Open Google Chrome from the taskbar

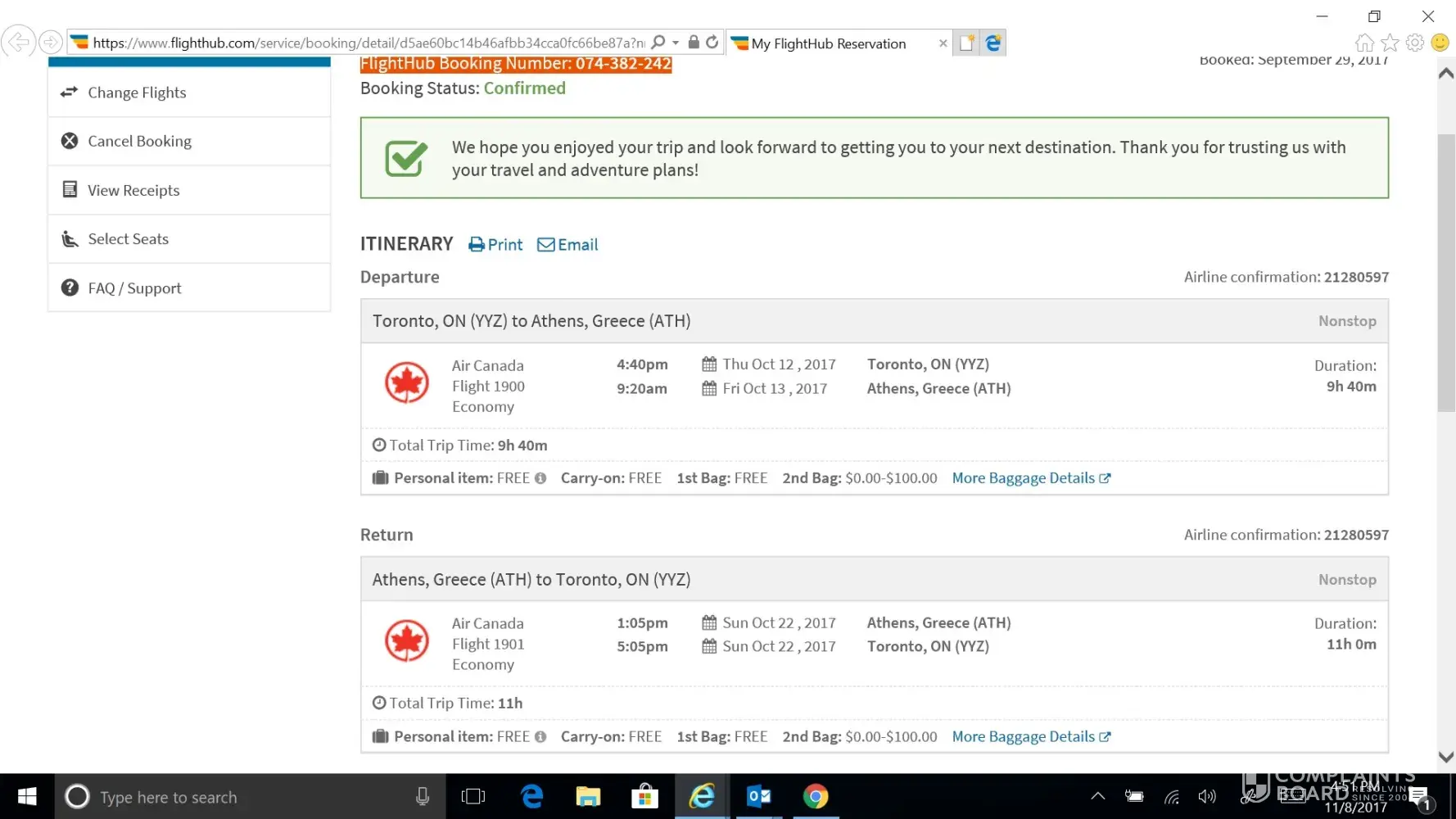pos(816,797)
